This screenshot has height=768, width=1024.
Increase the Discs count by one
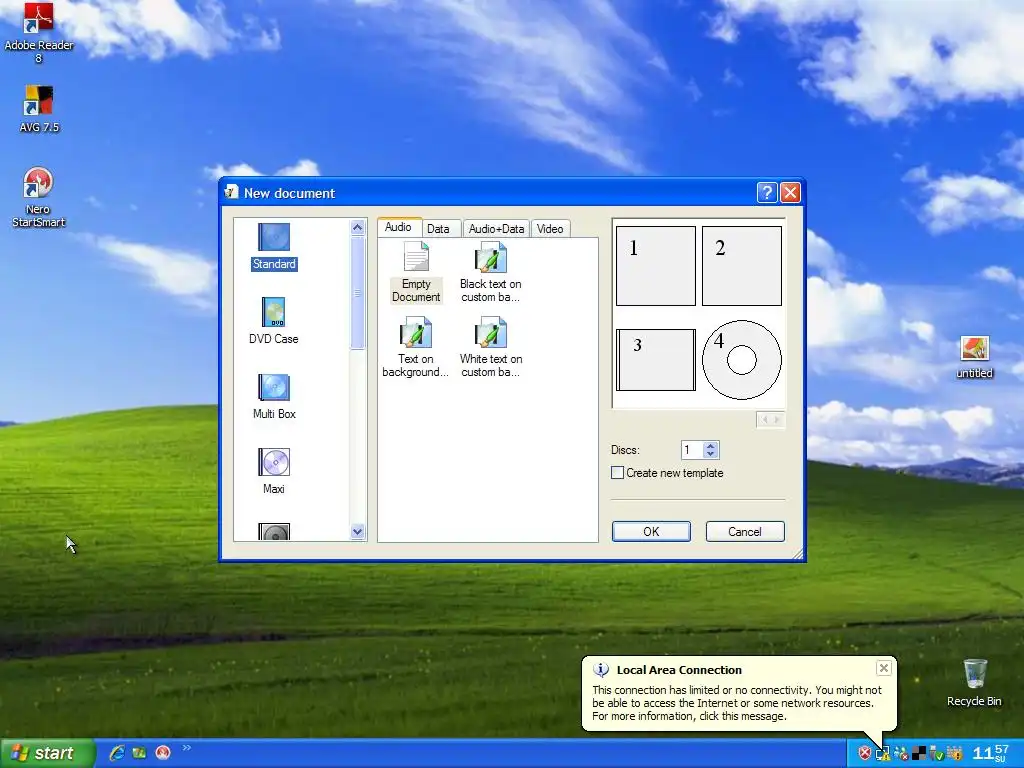[x=711, y=445]
